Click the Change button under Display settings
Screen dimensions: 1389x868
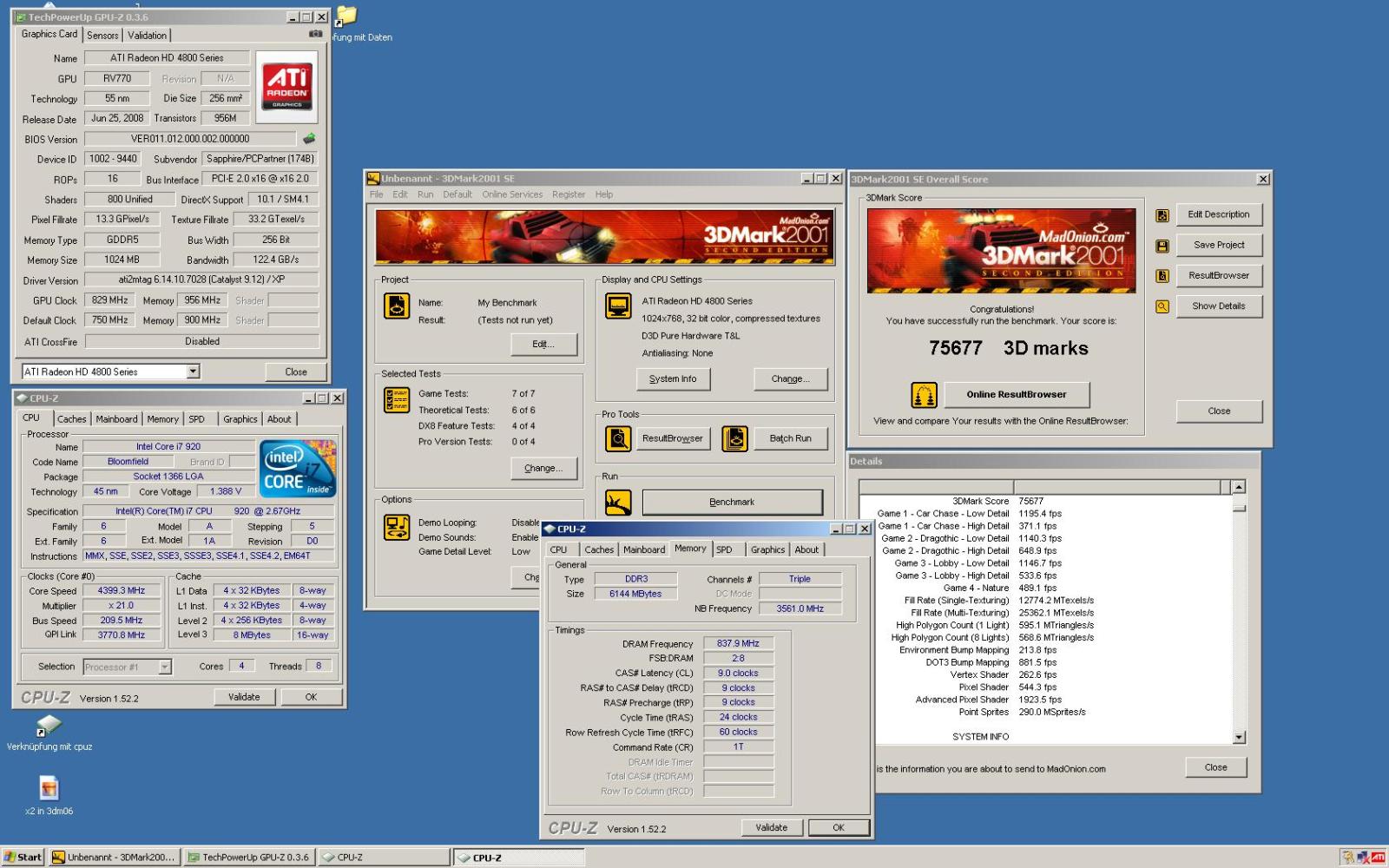(x=790, y=379)
